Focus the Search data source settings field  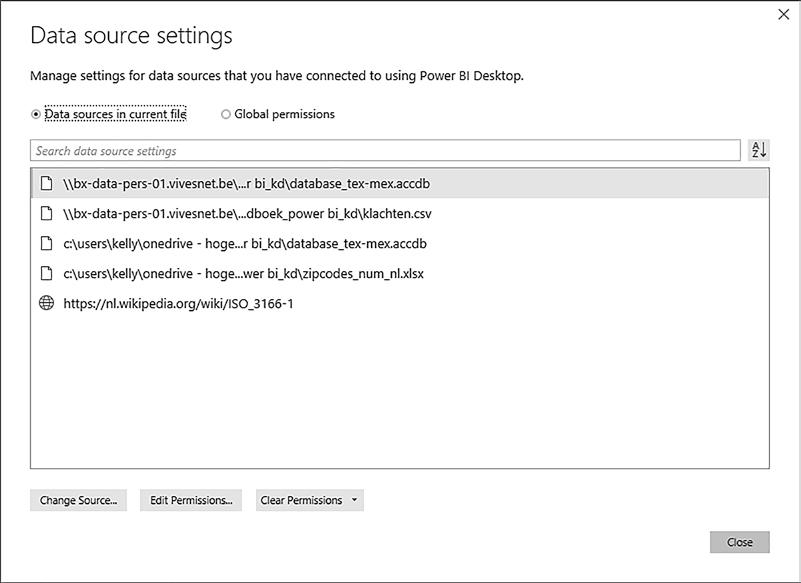pyautogui.click(x=385, y=151)
